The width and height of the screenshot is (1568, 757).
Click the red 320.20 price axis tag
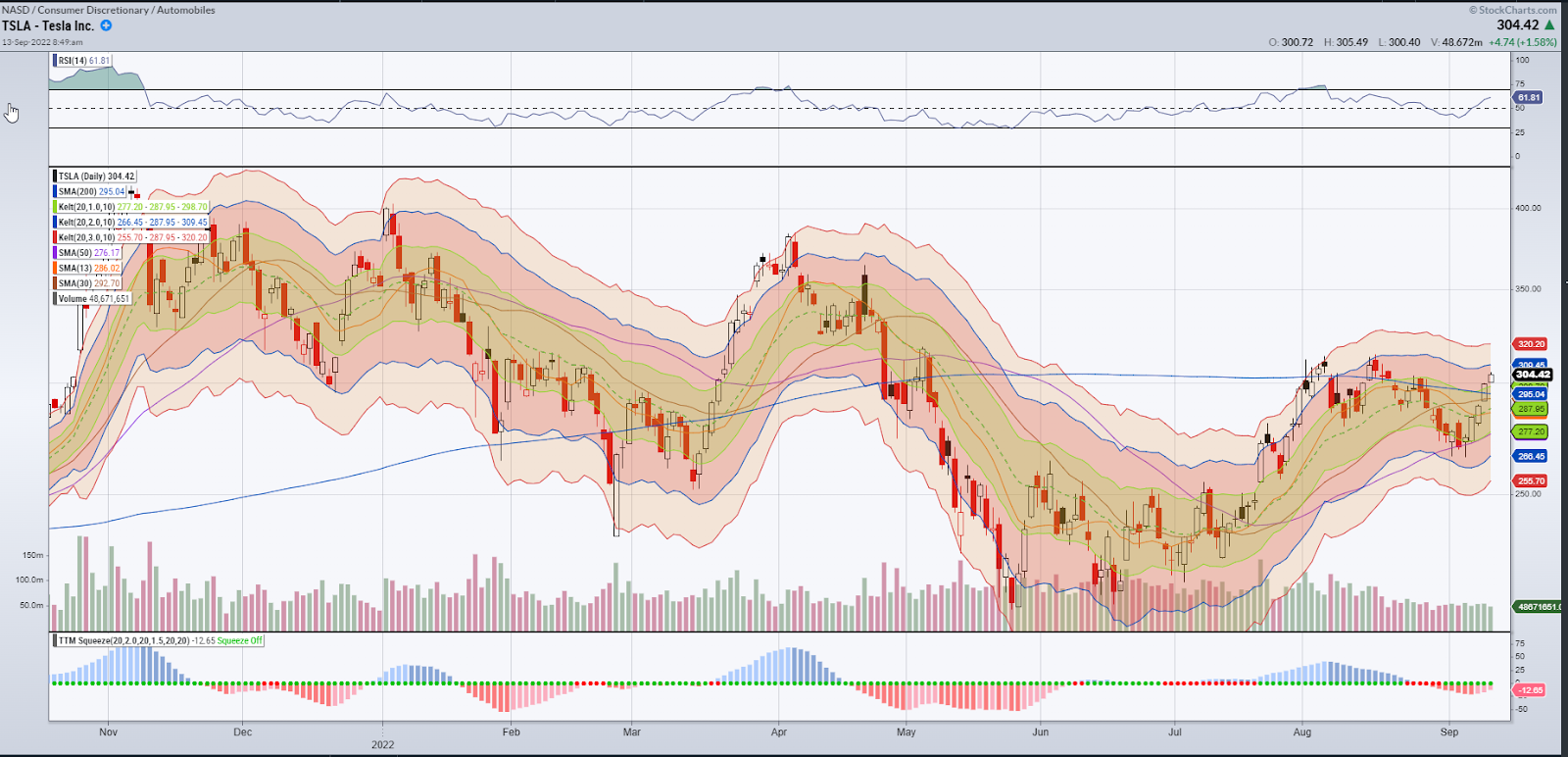pyautogui.click(x=1531, y=344)
